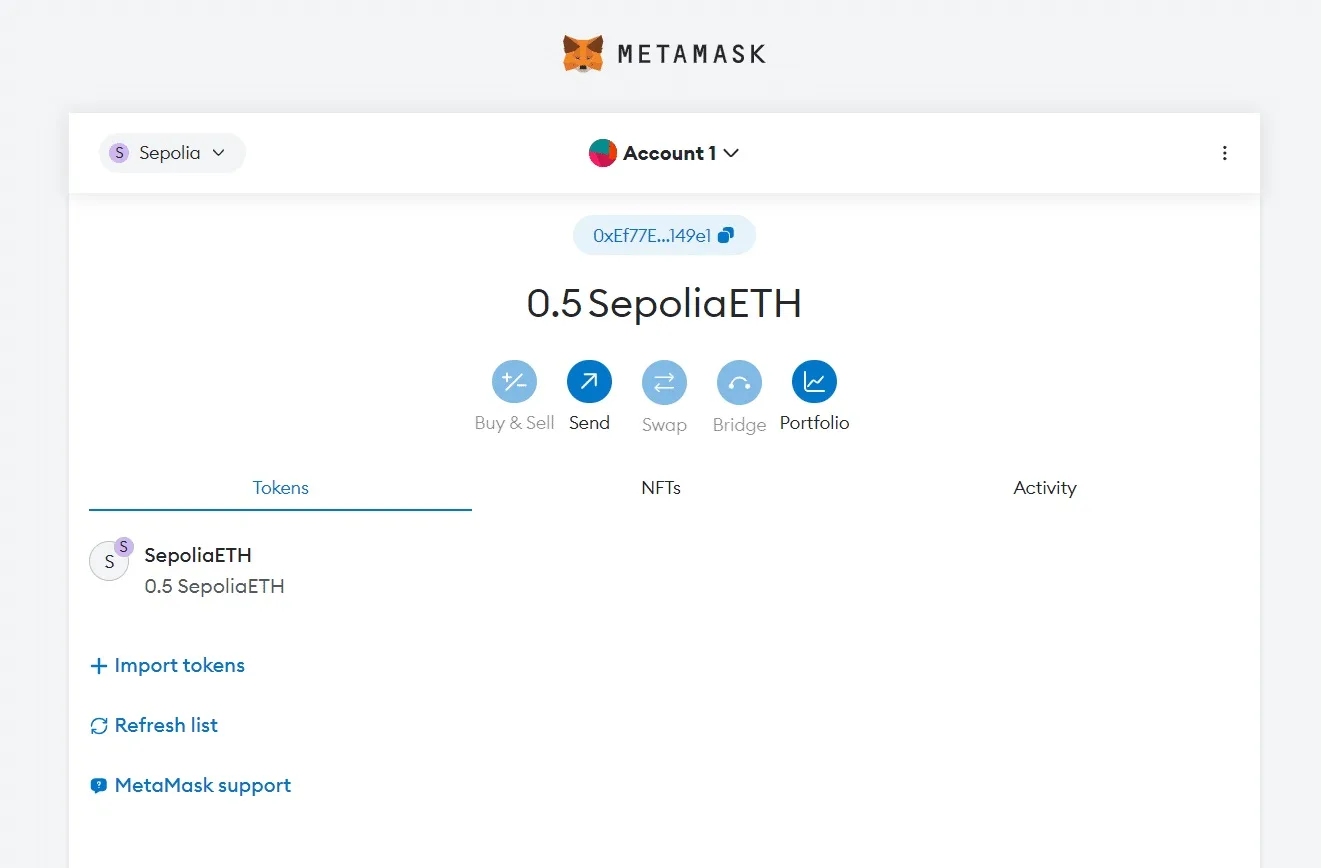Select the Tokens tab
This screenshot has width=1321, height=868.
(280, 488)
